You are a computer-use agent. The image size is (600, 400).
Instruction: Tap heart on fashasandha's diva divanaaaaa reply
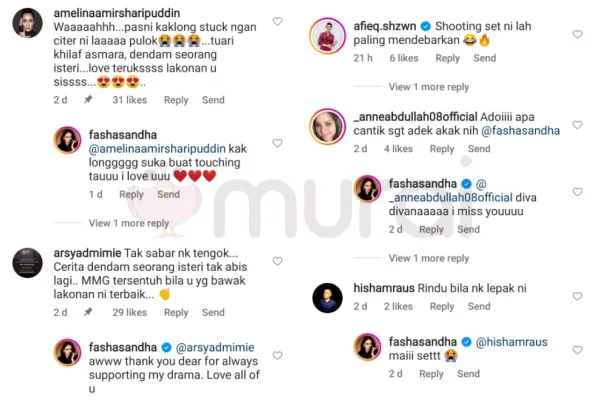pyautogui.click(x=577, y=192)
